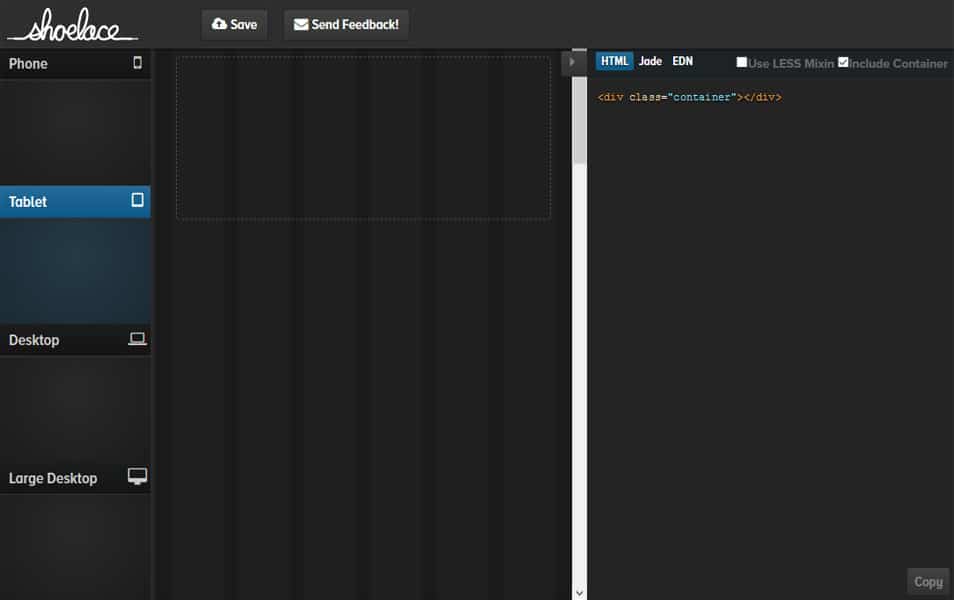Save the current grid layout
The height and width of the screenshot is (600, 954).
234,24
